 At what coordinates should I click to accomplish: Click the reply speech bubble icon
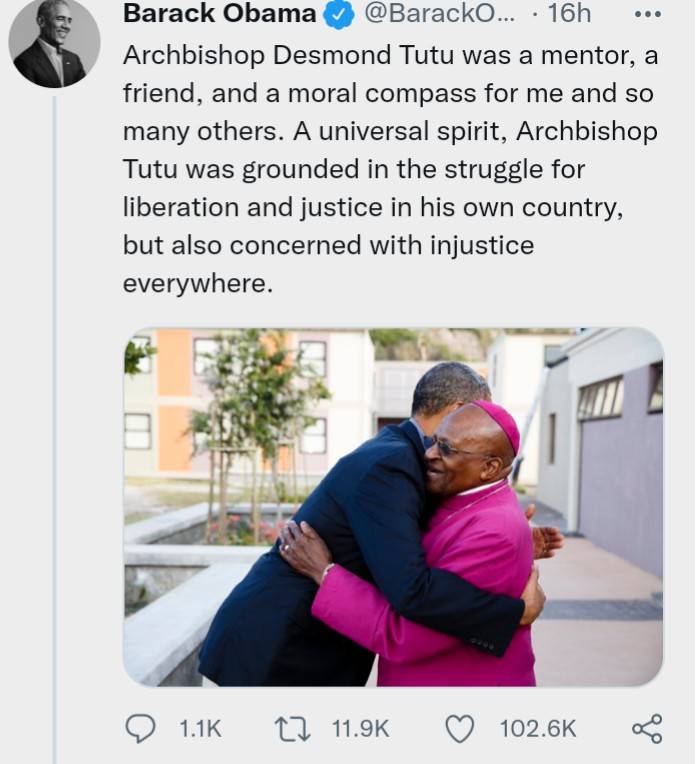(141, 728)
